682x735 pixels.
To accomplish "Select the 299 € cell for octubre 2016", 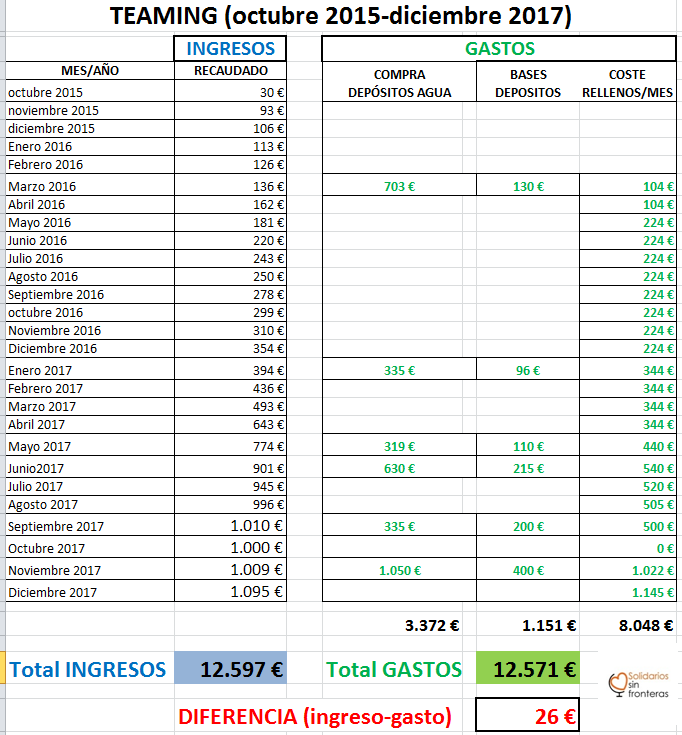I will point(230,312).
